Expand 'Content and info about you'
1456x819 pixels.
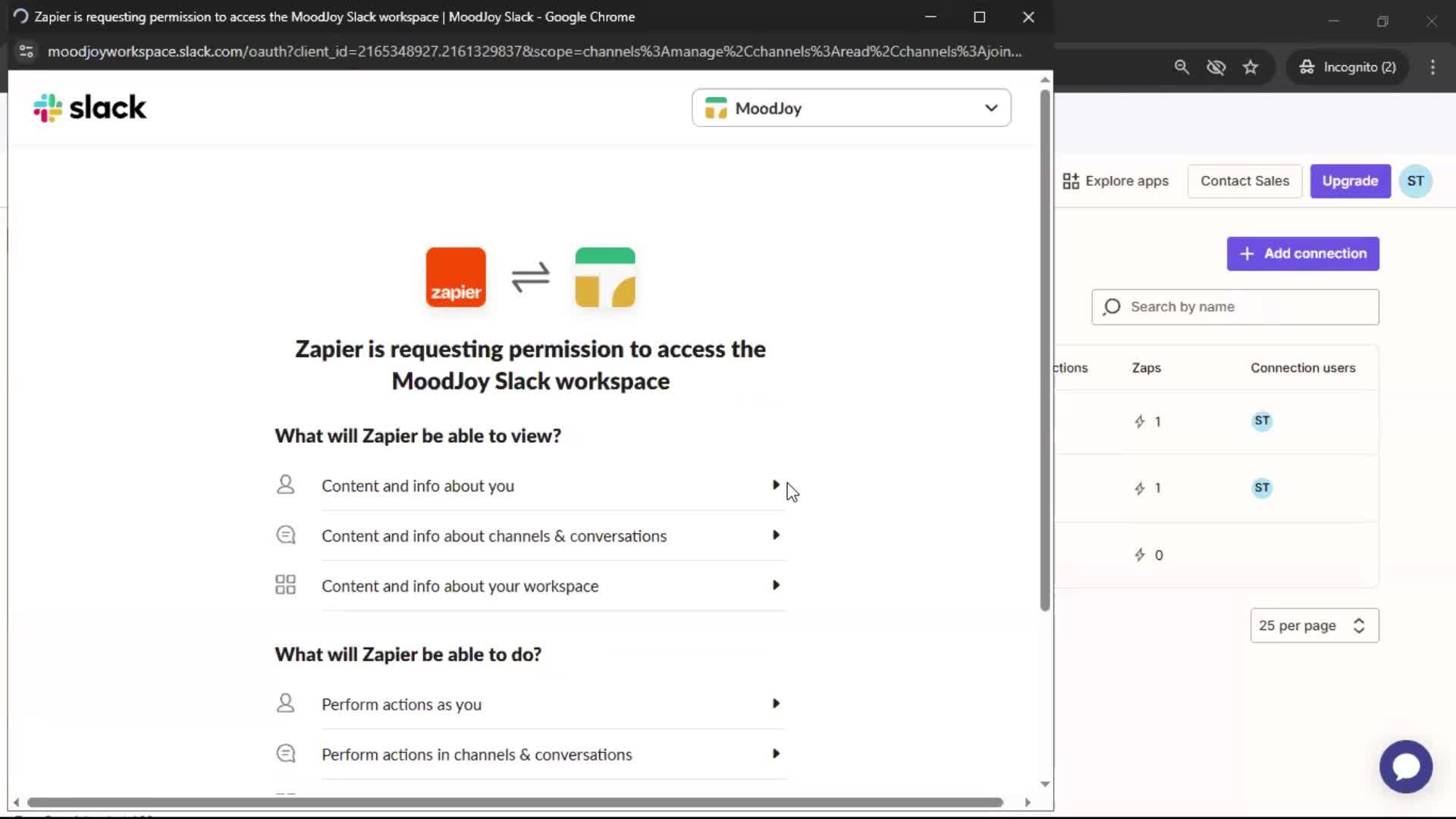click(554, 485)
